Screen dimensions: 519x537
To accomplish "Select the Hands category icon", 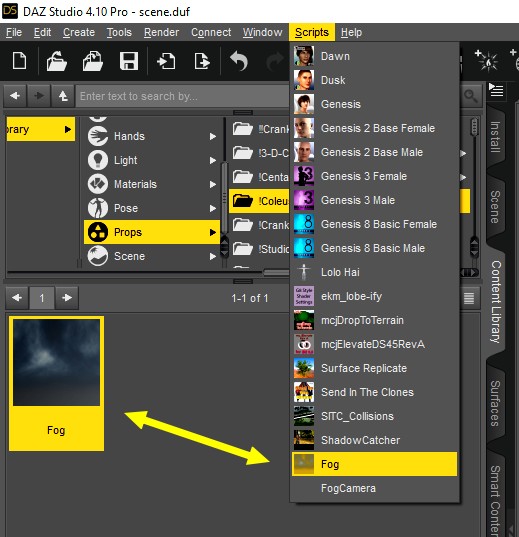I will click(98, 136).
